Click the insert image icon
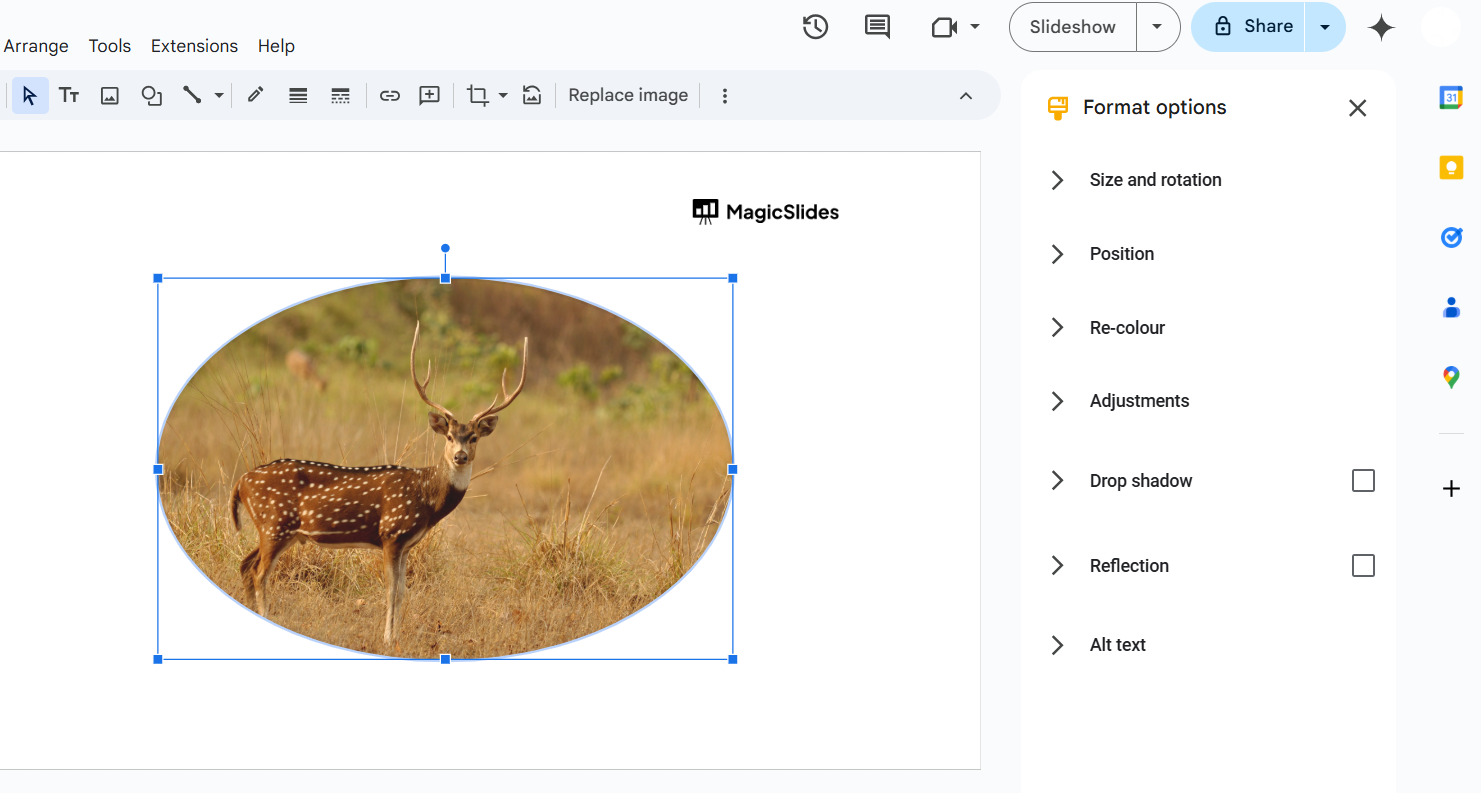Viewport: 1481px width, 793px height. pyautogui.click(x=110, y=96)
